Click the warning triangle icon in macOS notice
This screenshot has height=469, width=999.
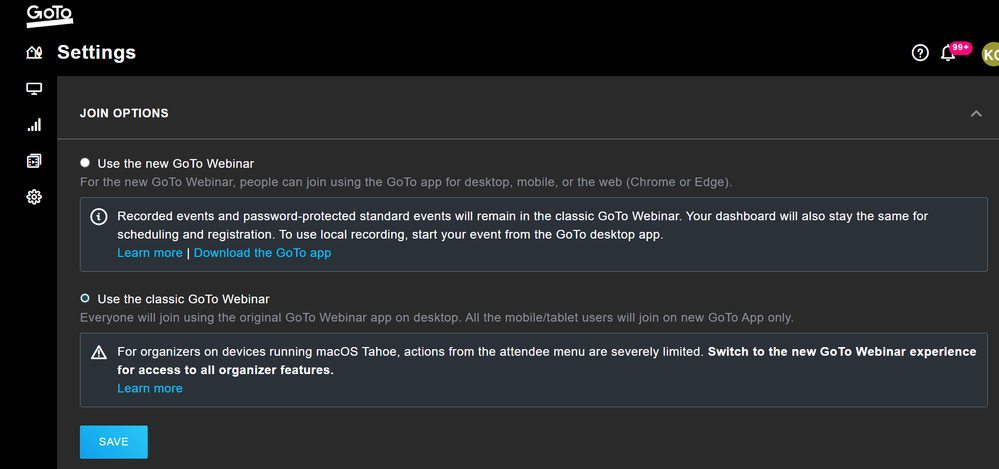pyautogui.click(x=99, y=353)
